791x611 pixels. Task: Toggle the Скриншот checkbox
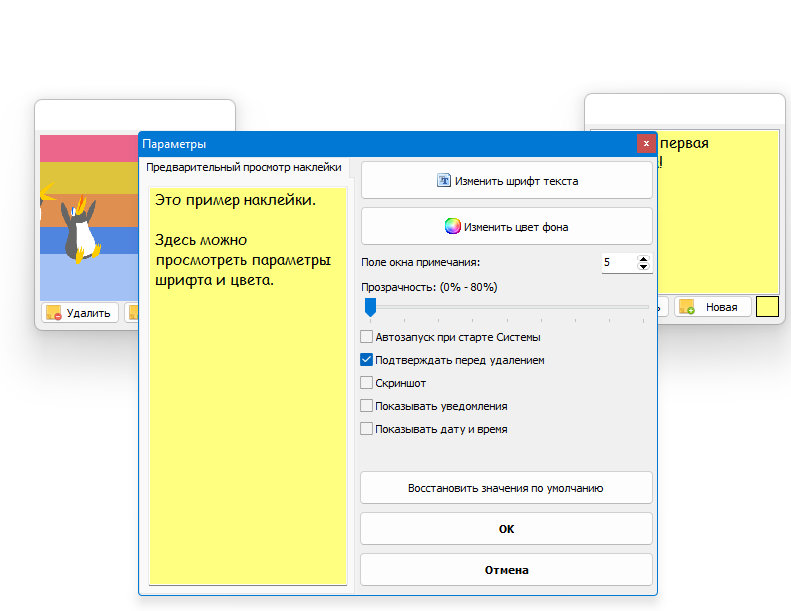[x=367, y=382]
